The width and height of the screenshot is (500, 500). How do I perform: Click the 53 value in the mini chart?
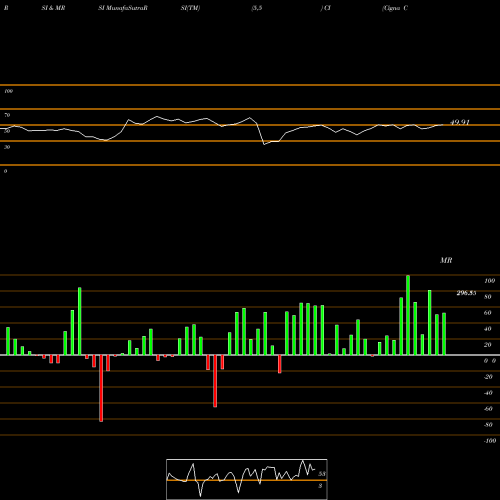click(x=322, y=474)
